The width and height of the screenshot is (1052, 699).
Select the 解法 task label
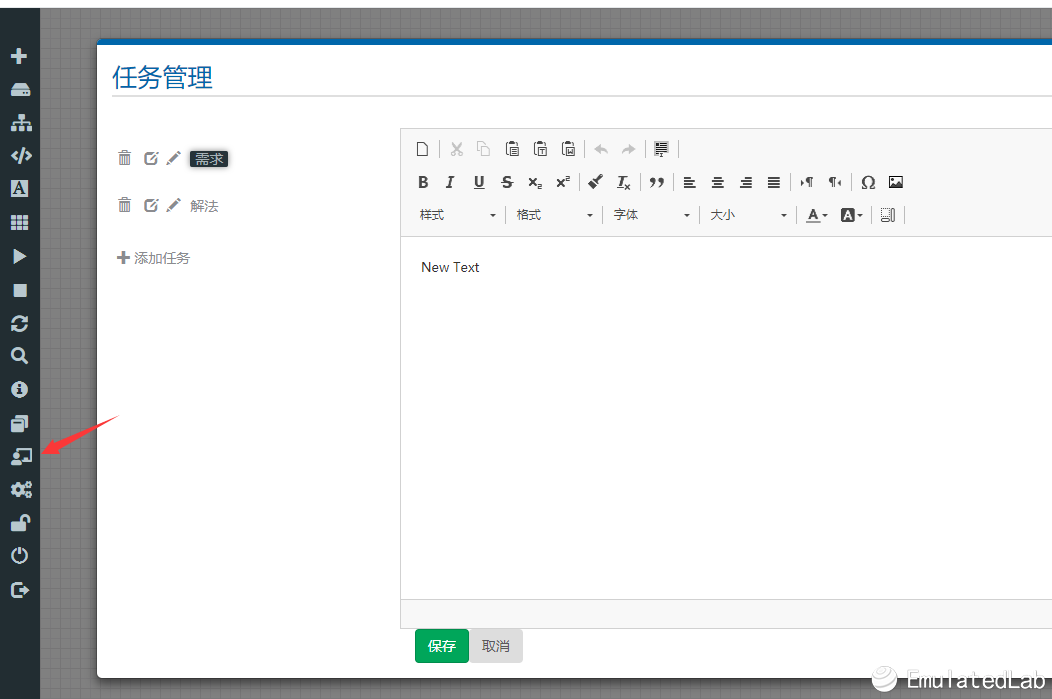coord(204,206)
